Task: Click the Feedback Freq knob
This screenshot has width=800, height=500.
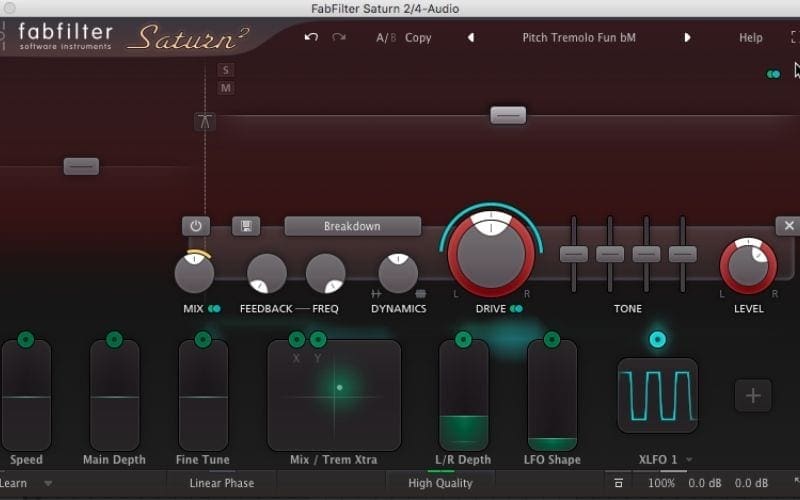Action: pyautogui.click(x=326, y=273)
